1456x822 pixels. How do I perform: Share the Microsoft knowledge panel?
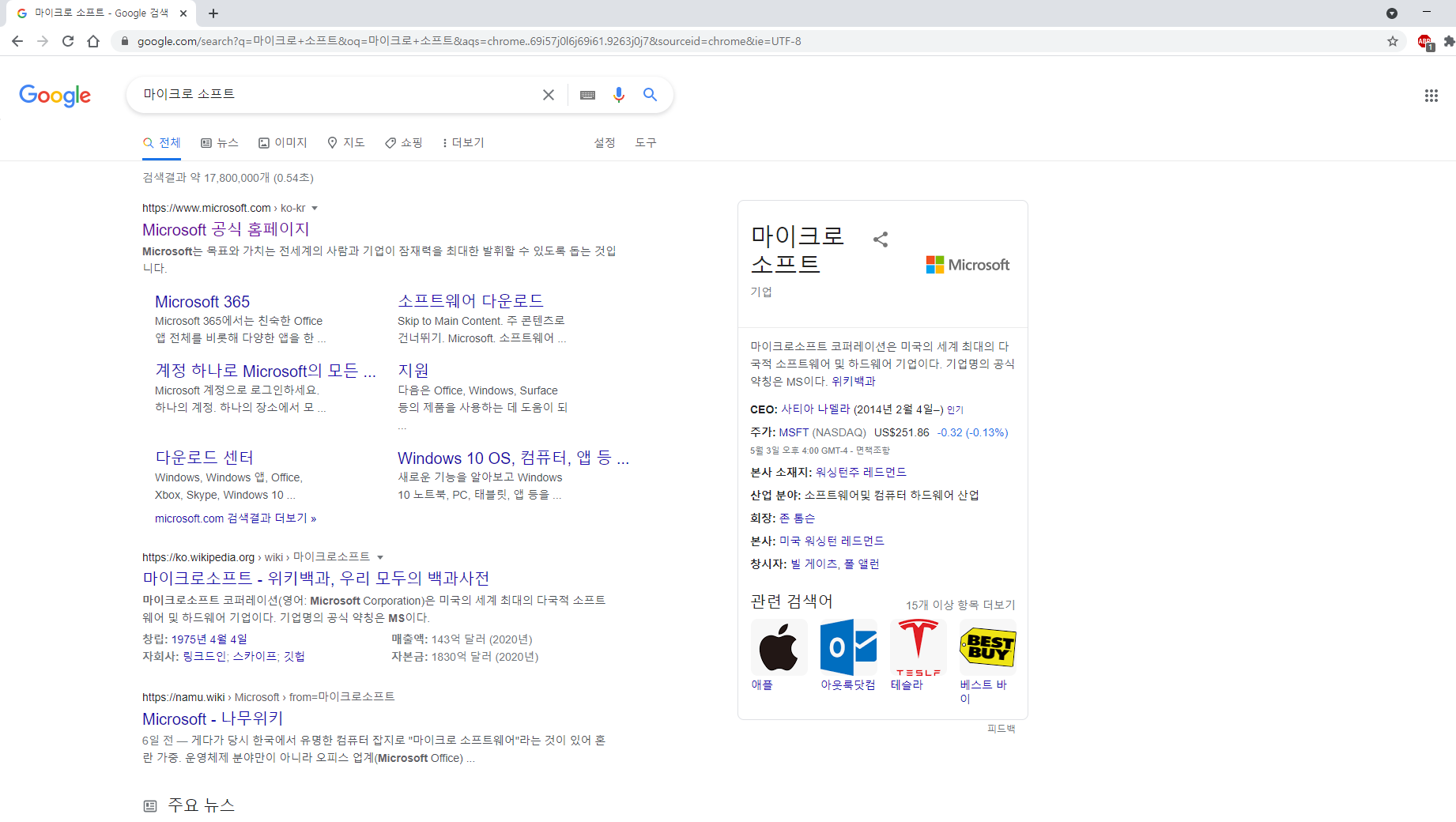[881, 239]
